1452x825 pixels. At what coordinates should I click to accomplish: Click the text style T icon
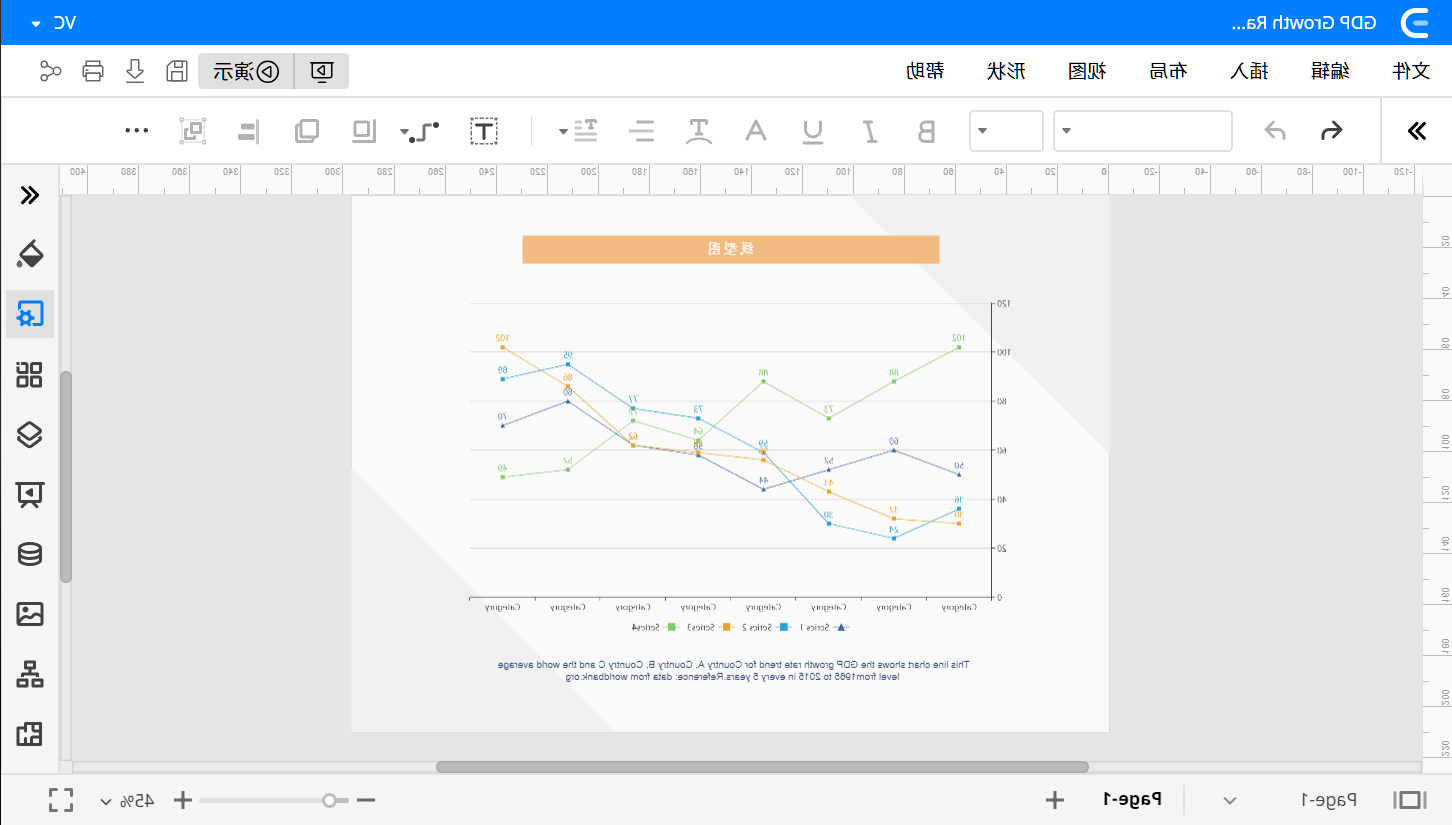click(698, 131)
